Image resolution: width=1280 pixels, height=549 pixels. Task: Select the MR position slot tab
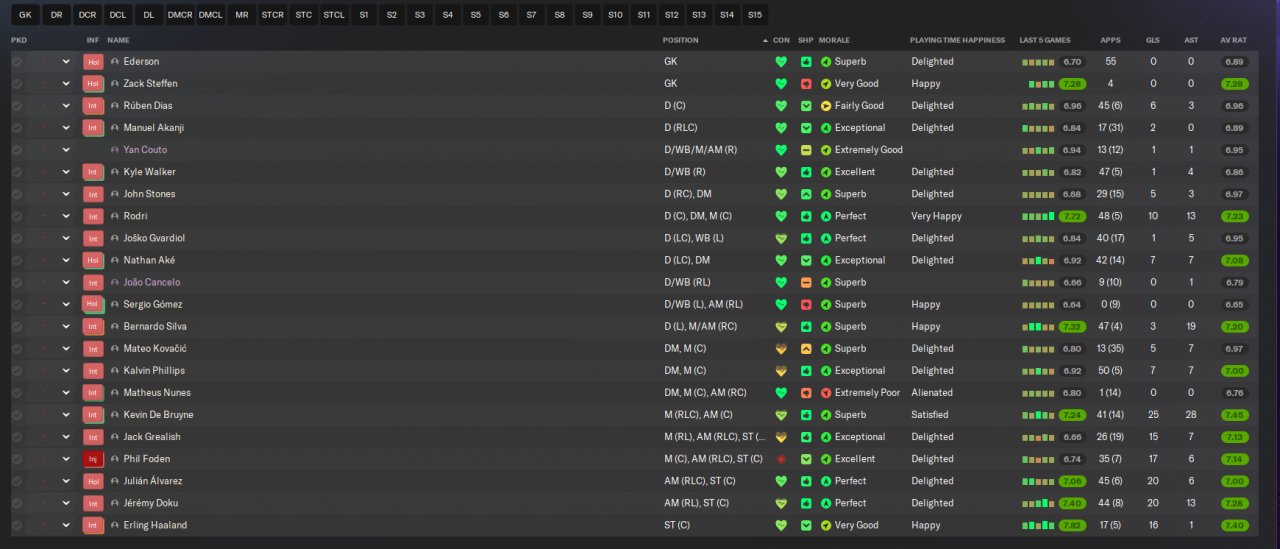pos(241,15)
